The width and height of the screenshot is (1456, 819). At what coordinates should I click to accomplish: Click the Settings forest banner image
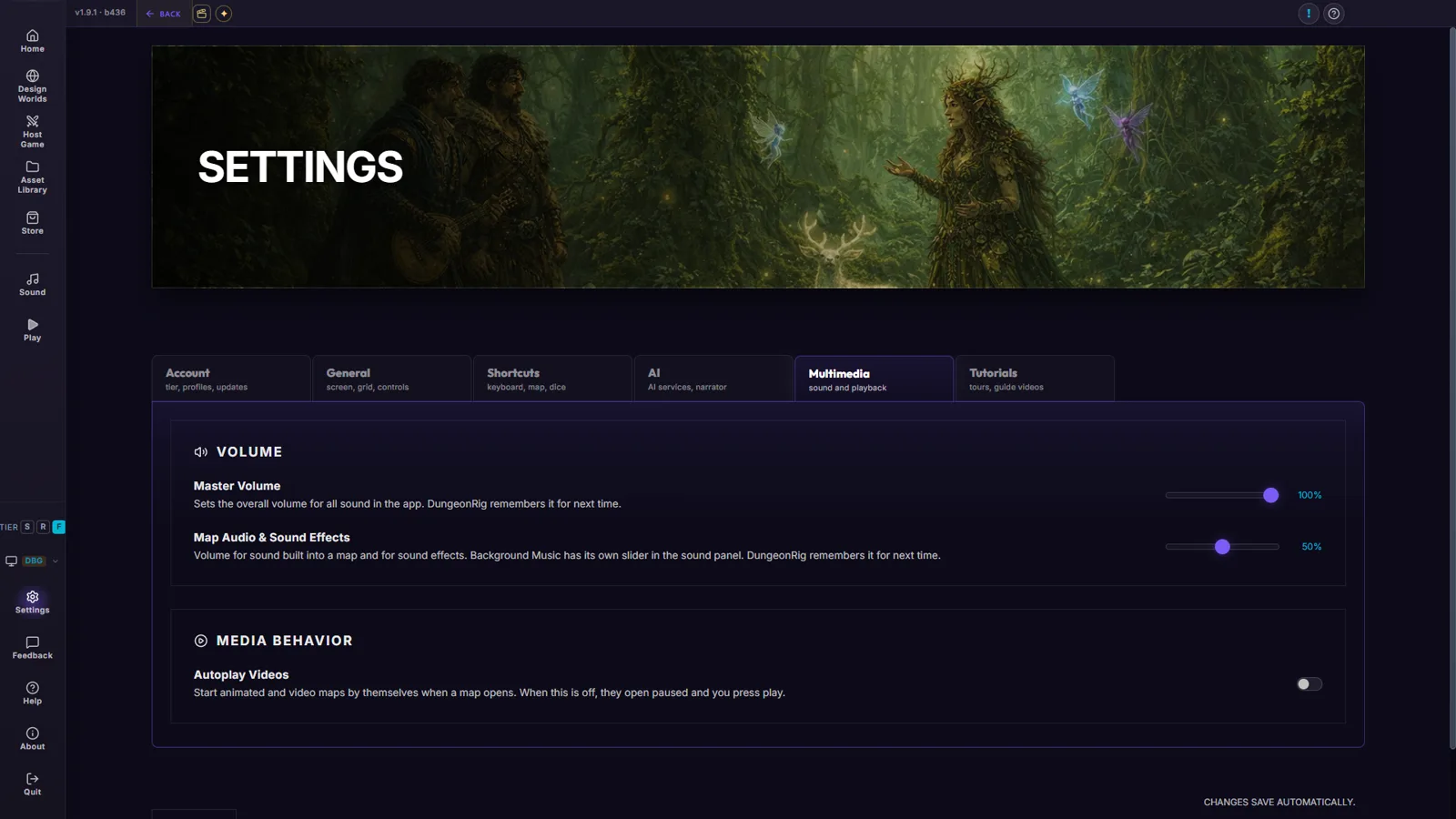tap(758, 167)
